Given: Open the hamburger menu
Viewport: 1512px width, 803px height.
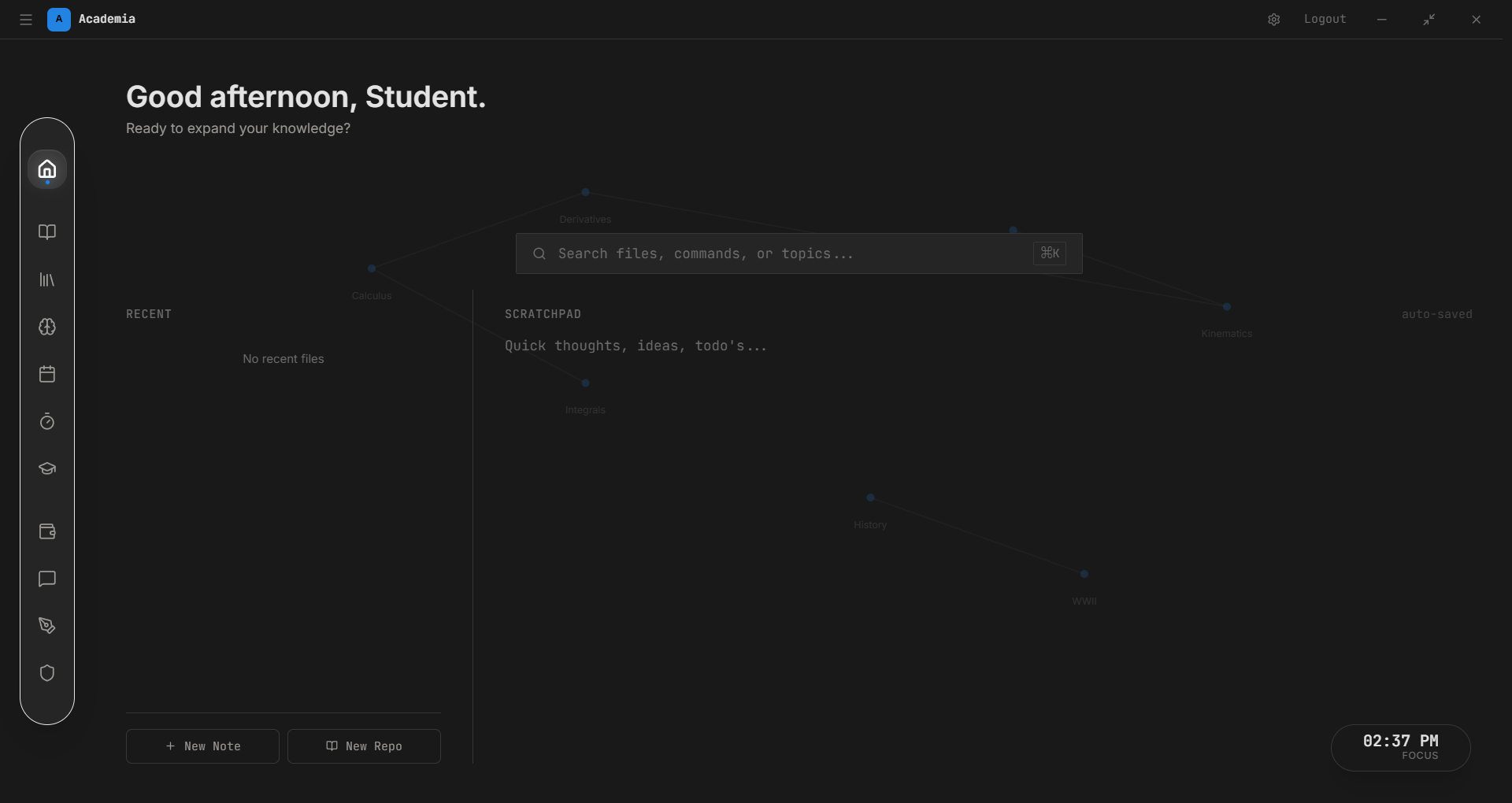Looking at the screenshot, I should [x=25, y=19].
